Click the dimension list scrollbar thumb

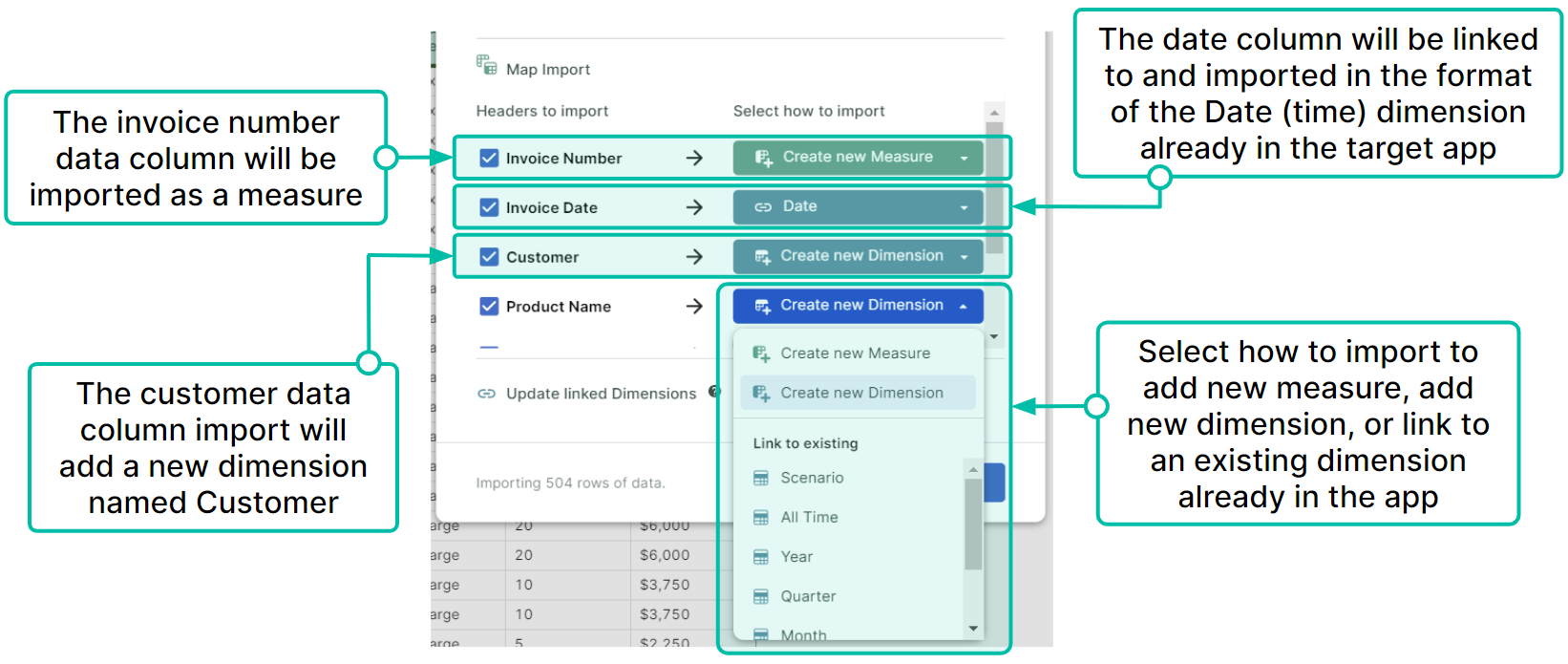973,525
